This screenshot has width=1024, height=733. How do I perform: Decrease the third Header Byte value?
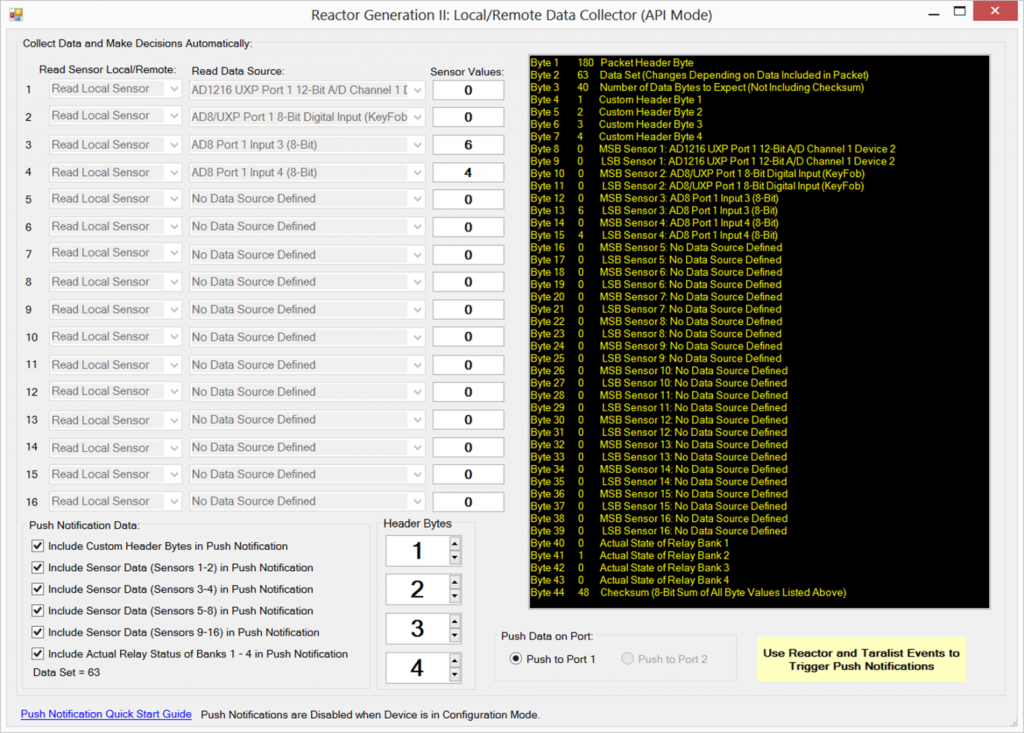coord(455,636)
